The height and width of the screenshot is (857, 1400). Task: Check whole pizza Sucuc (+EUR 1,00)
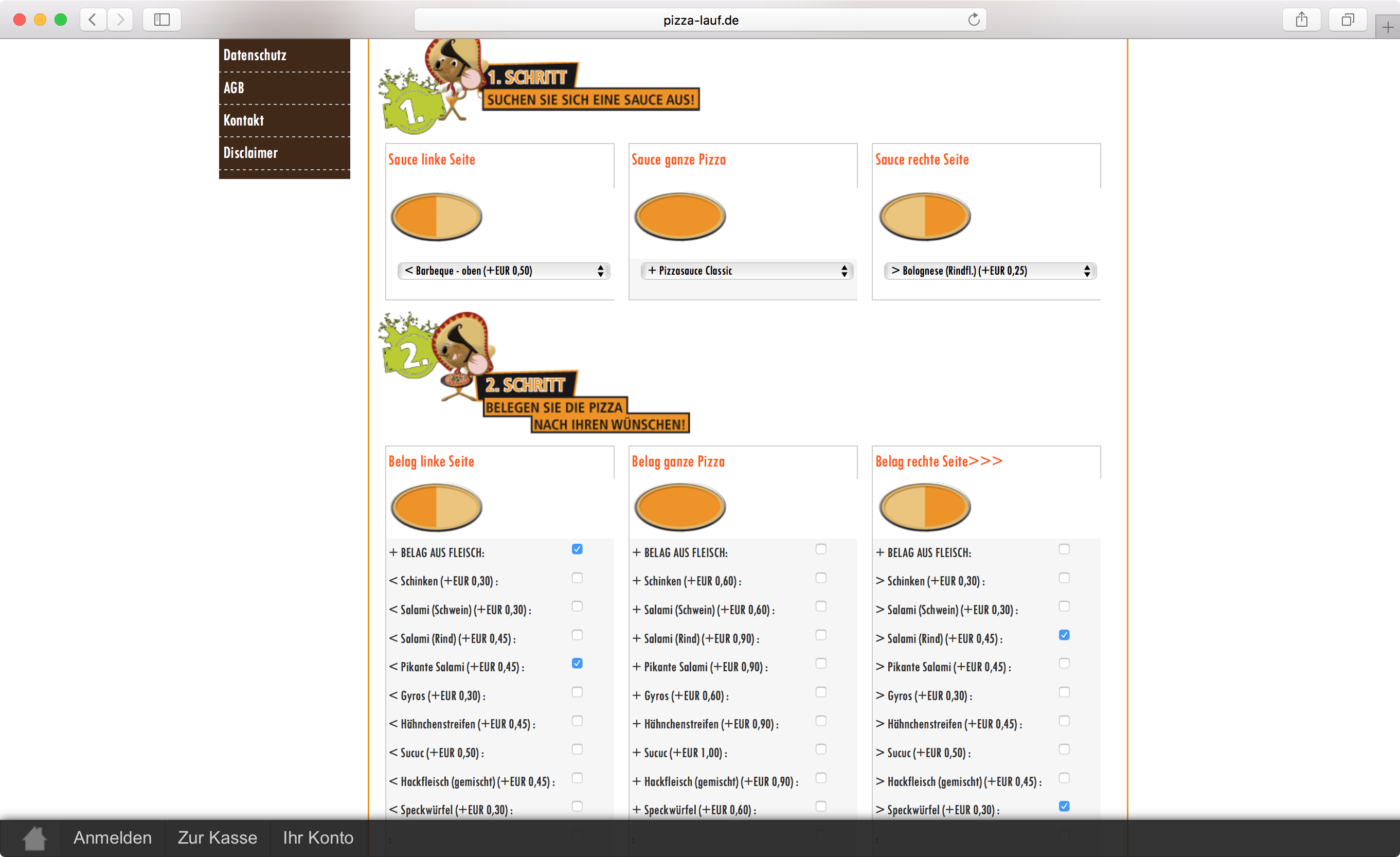tap(821, 749)
